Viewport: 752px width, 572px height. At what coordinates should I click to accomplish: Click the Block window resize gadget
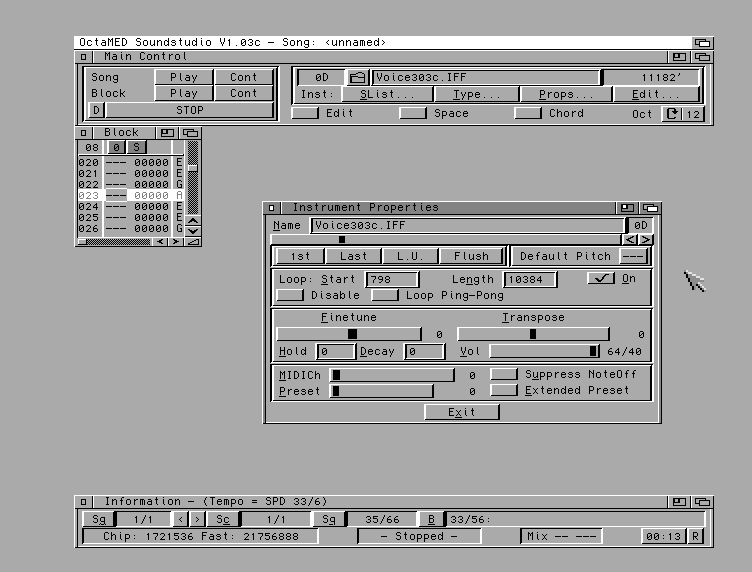point(193,242)
